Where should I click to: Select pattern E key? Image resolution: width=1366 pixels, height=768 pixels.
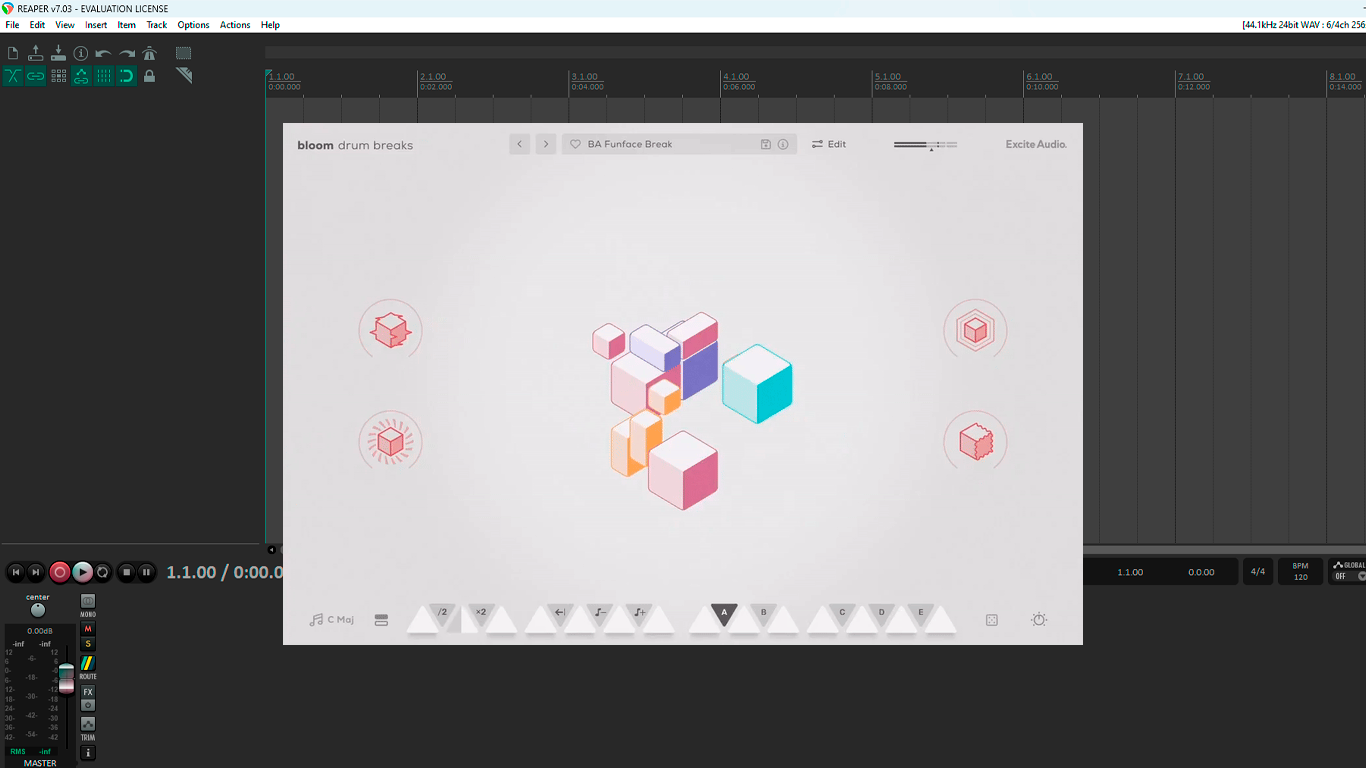tap(921, 613)
